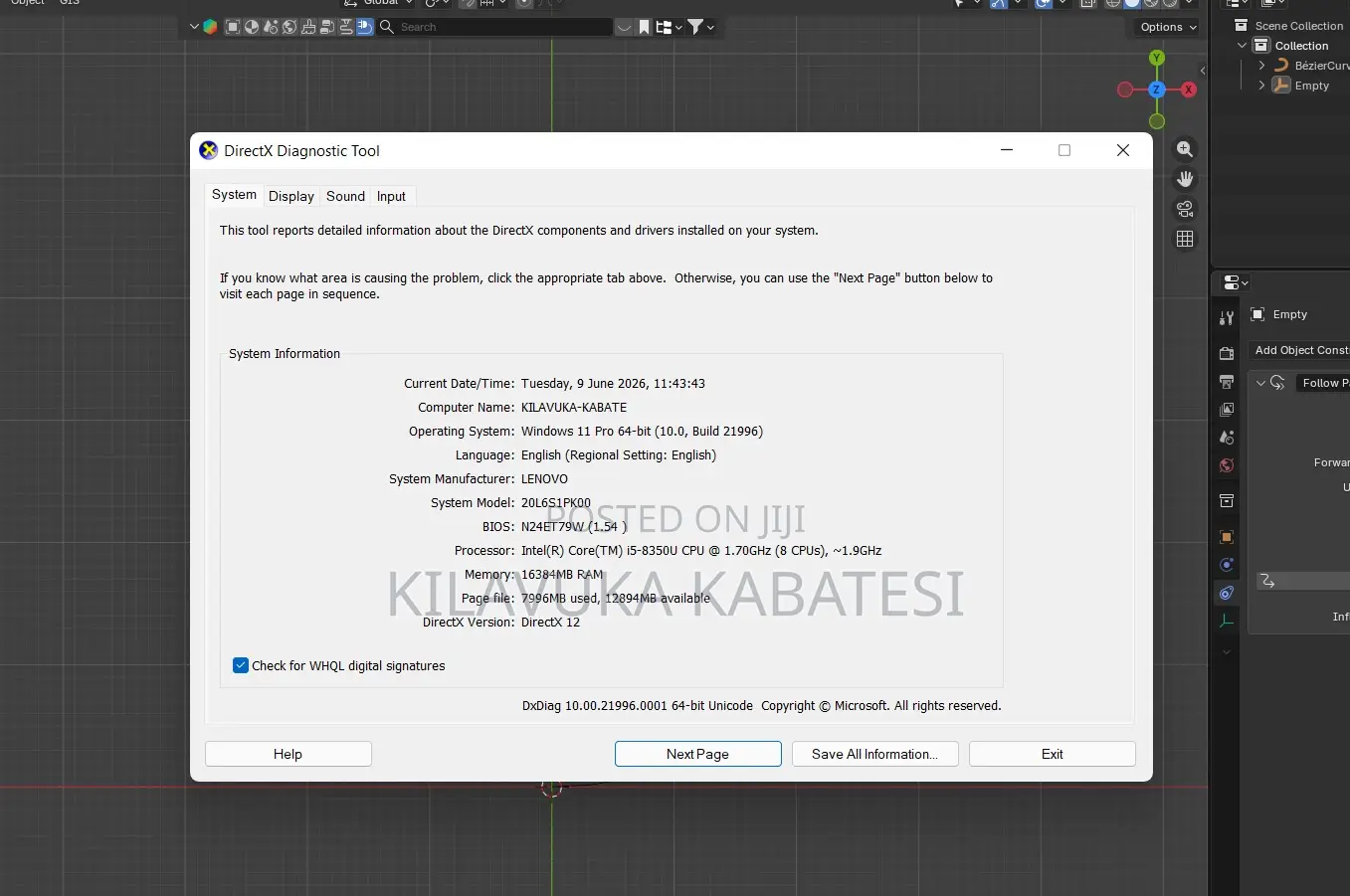Viewport: 1350px width, 896px height.
Task: Toggle the highlighted blue filter icon beside Search
Action: 365,27
